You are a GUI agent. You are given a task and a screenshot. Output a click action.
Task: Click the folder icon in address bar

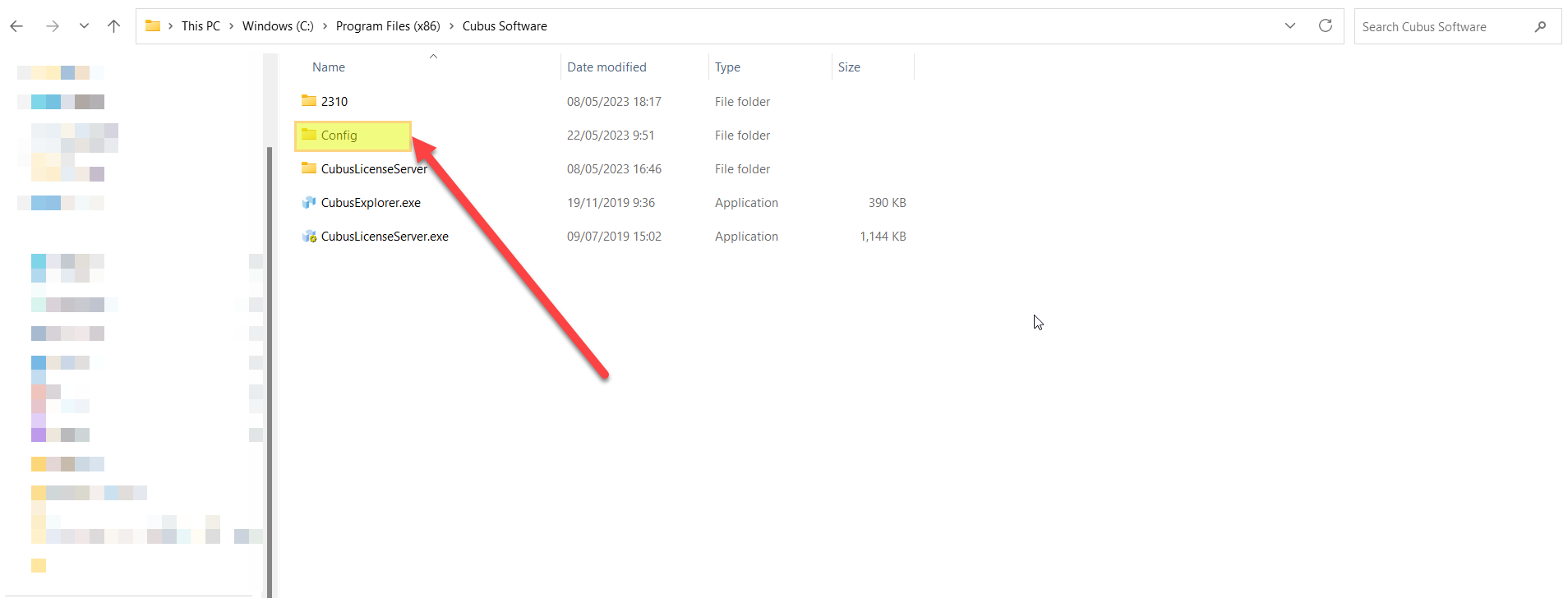(153, 25)
